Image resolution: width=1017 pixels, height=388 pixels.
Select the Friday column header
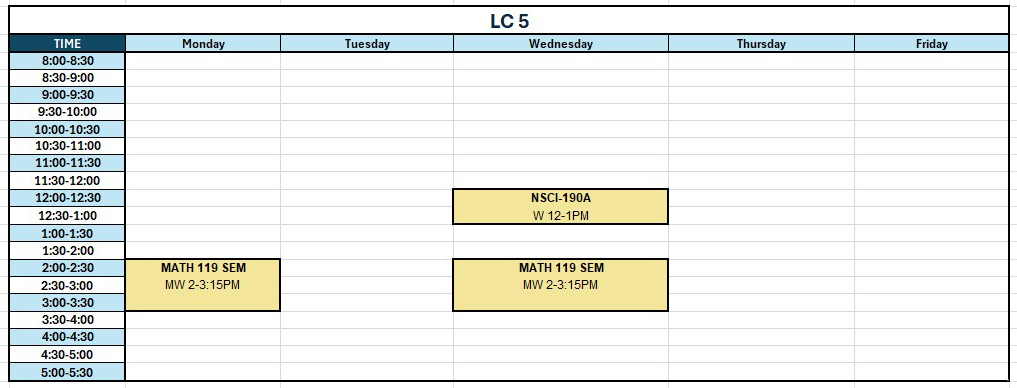coord(931,43)
